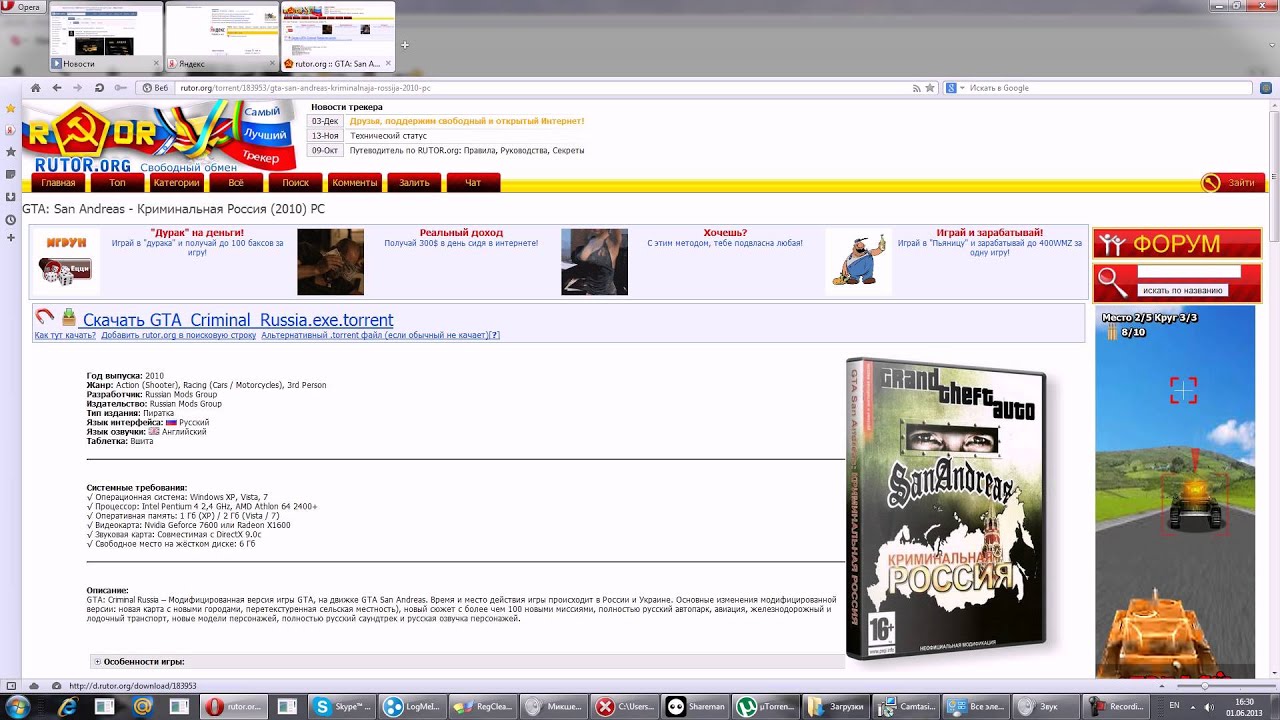Viewport: 1280px width, 720px height.
Task: Open the Главная site menu item
Action: [58, 183]
